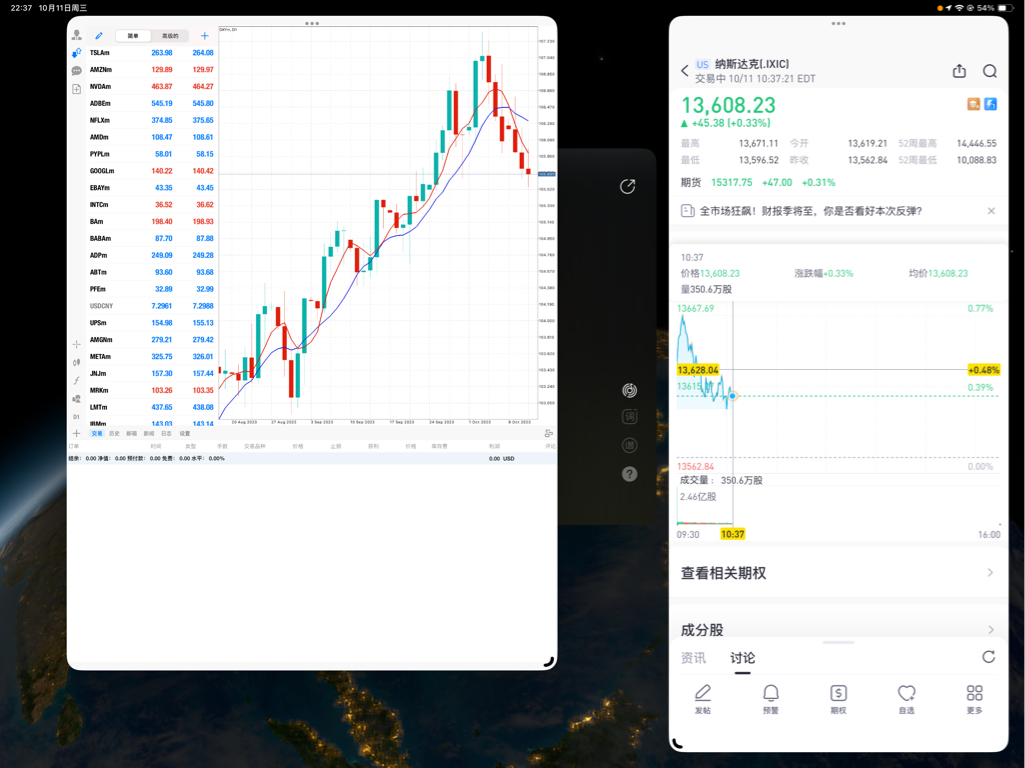Tap the pencil icon to edit the watchlist

coord(98,35)
